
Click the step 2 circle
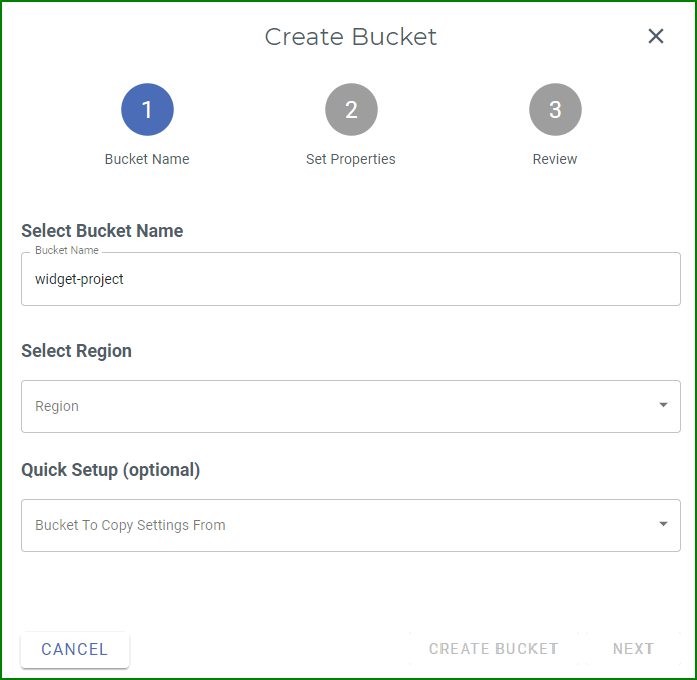(x=351, y=110)
